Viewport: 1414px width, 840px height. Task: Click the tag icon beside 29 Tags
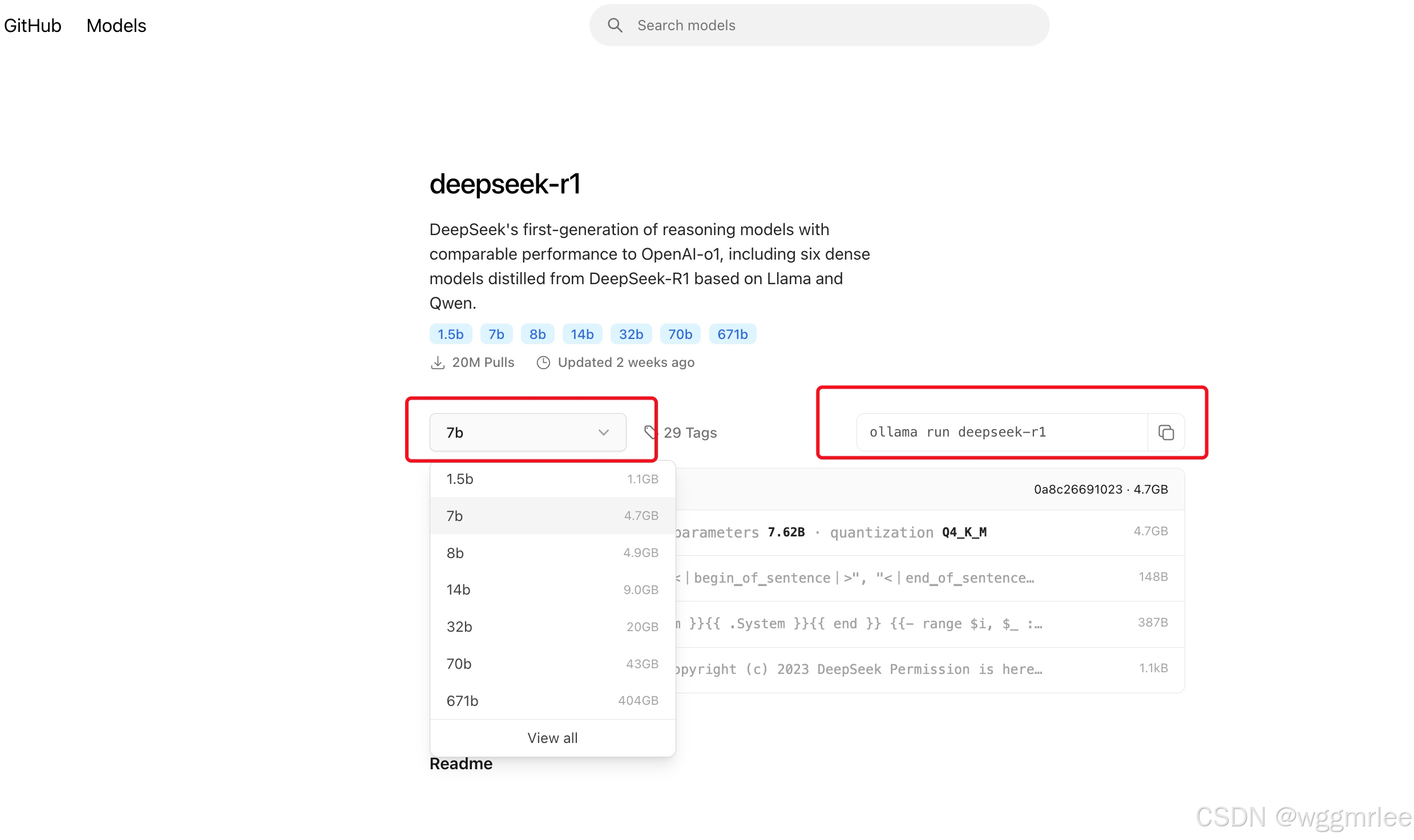pos(651,432)
